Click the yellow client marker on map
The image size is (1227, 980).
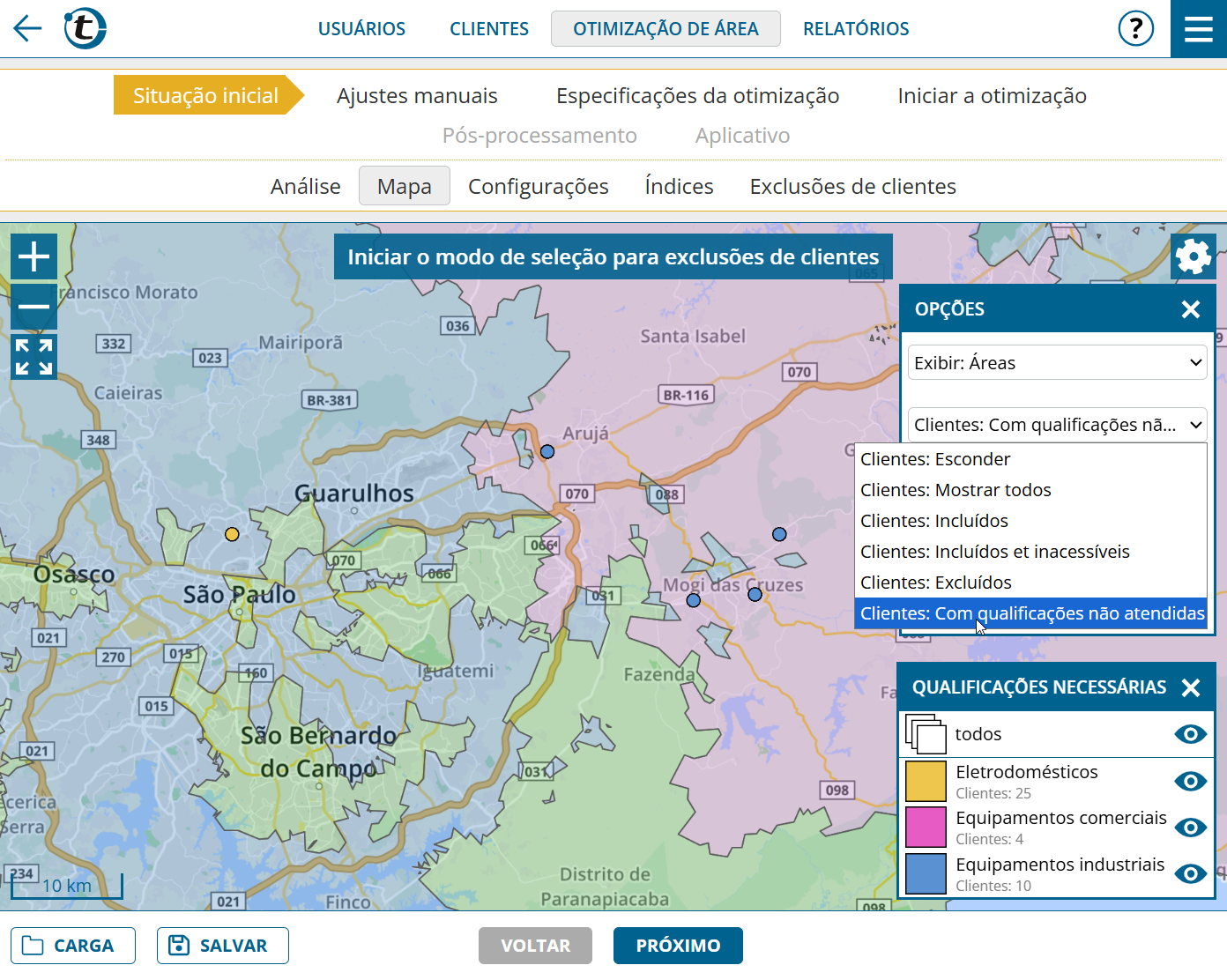click(232, 534)
